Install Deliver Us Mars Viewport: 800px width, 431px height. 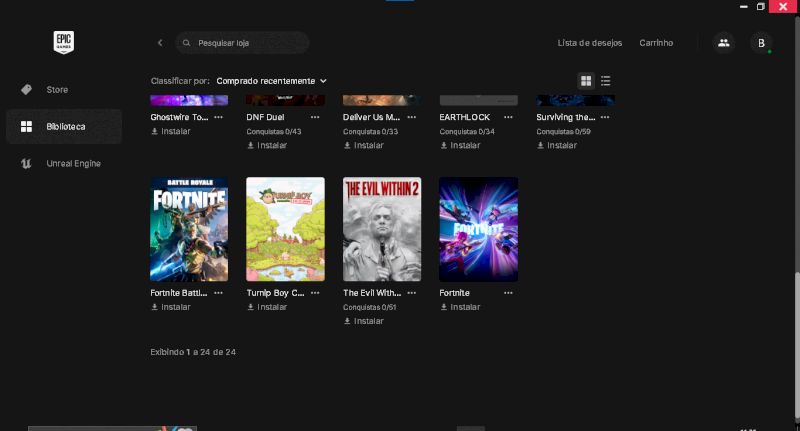364,145
